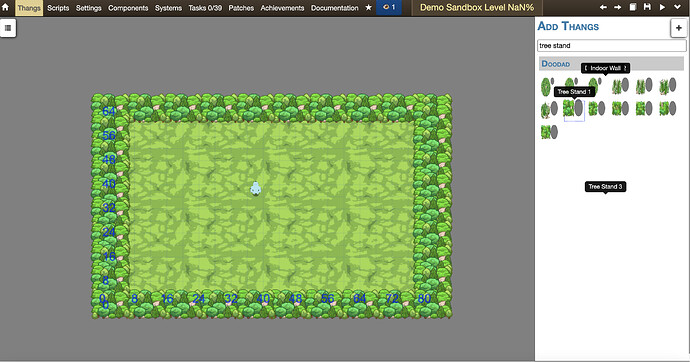Open the Documentation tab
Viewport: 690px width, 362px height.
[x=334, y=8]
